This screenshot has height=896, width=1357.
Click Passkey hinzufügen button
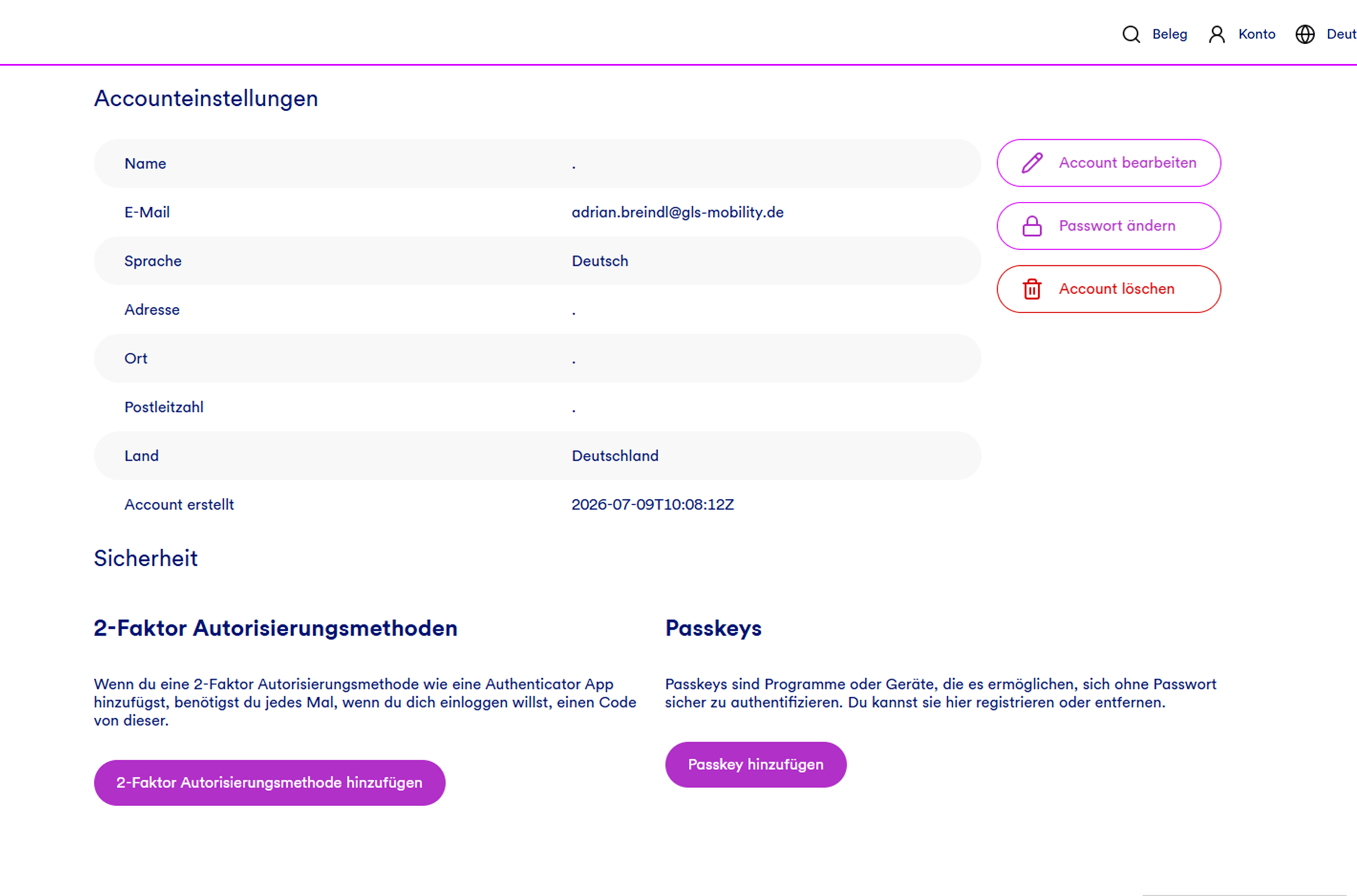coord(756,765)
